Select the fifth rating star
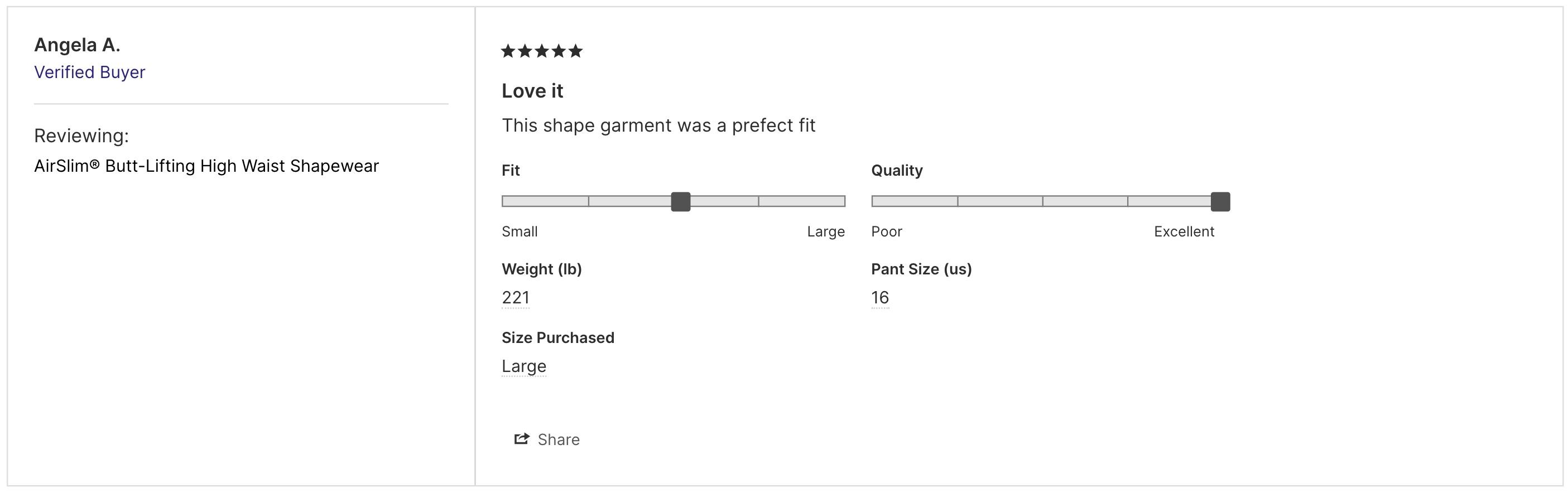 [575, 51]
